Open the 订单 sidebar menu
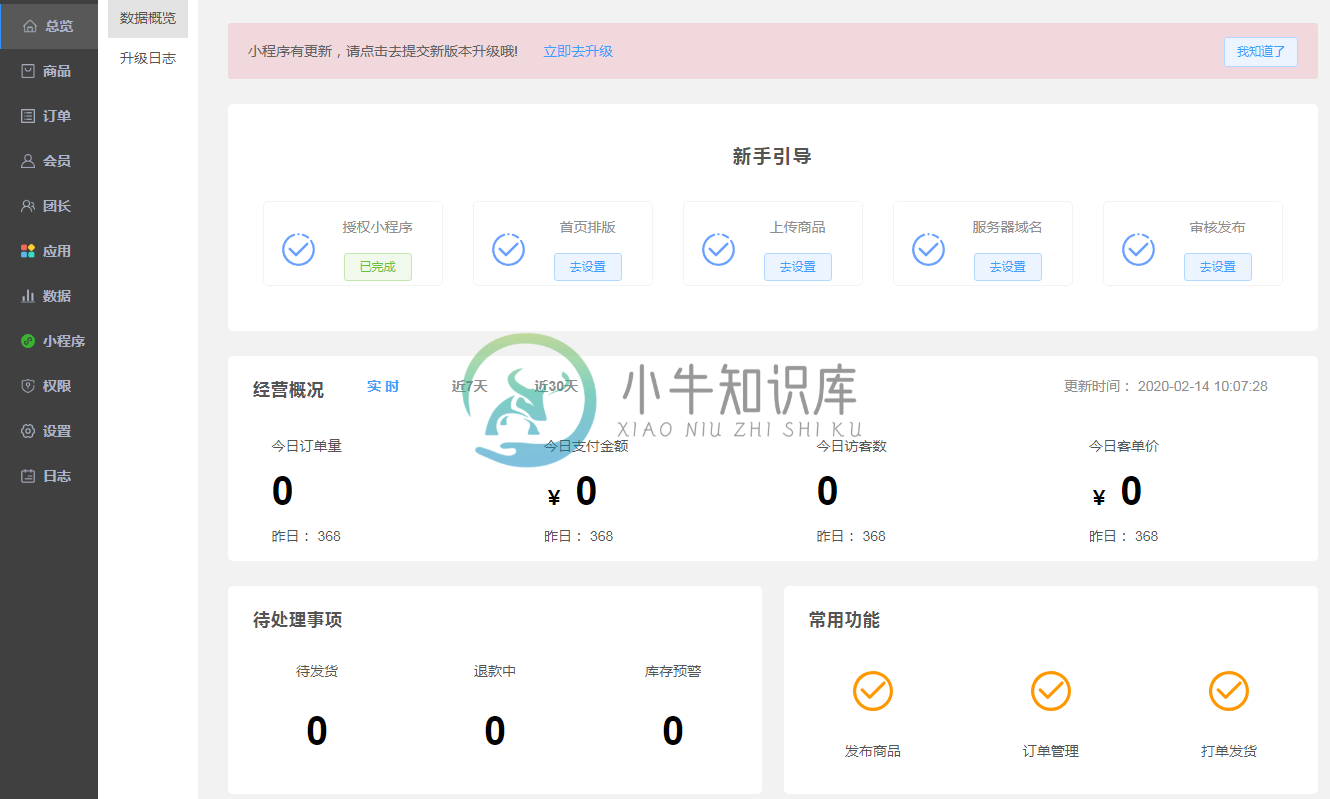This screenshot has width=1330, height=799. [49, 116]
